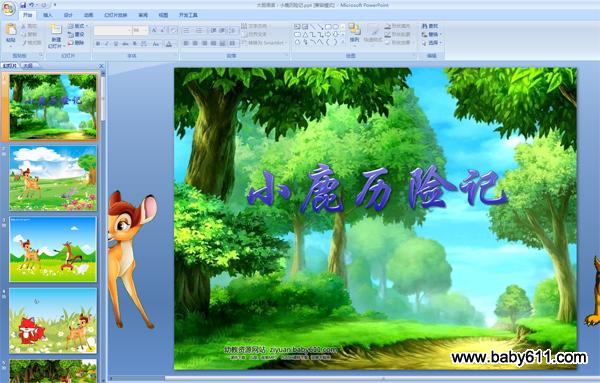
Task: Switch to the 动画 Animations tab
Action: click(88, 15)
